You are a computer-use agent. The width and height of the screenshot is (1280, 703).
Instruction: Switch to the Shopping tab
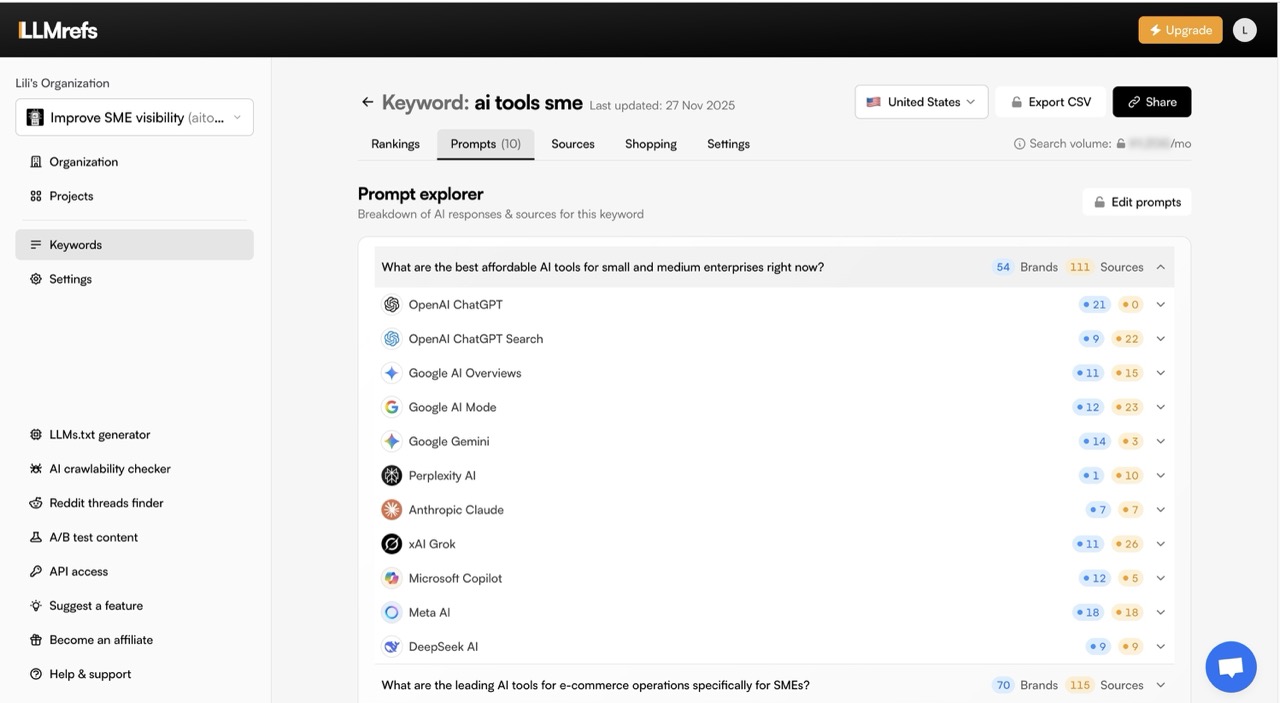(x=650, y=144)
